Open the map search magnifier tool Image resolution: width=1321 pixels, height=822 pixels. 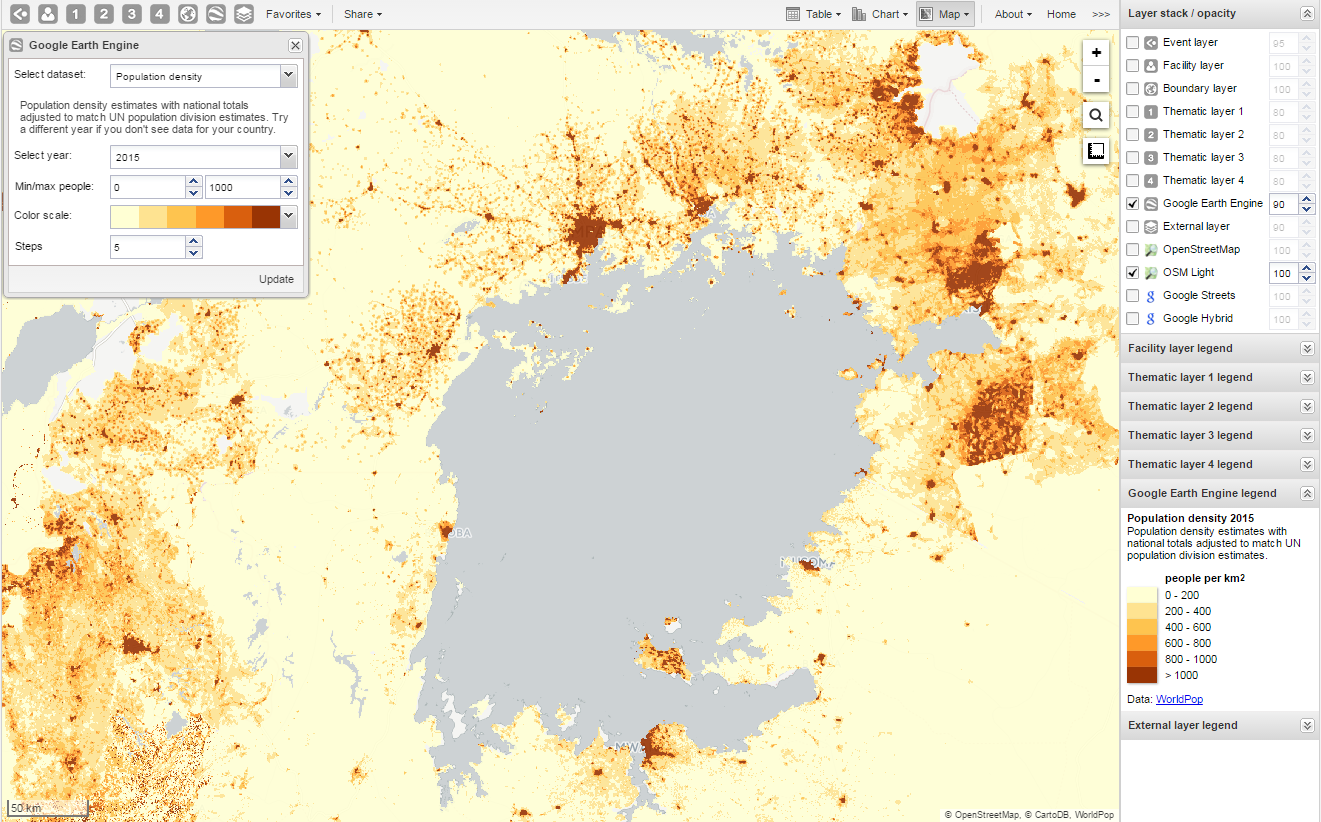tap(1096, 115)
